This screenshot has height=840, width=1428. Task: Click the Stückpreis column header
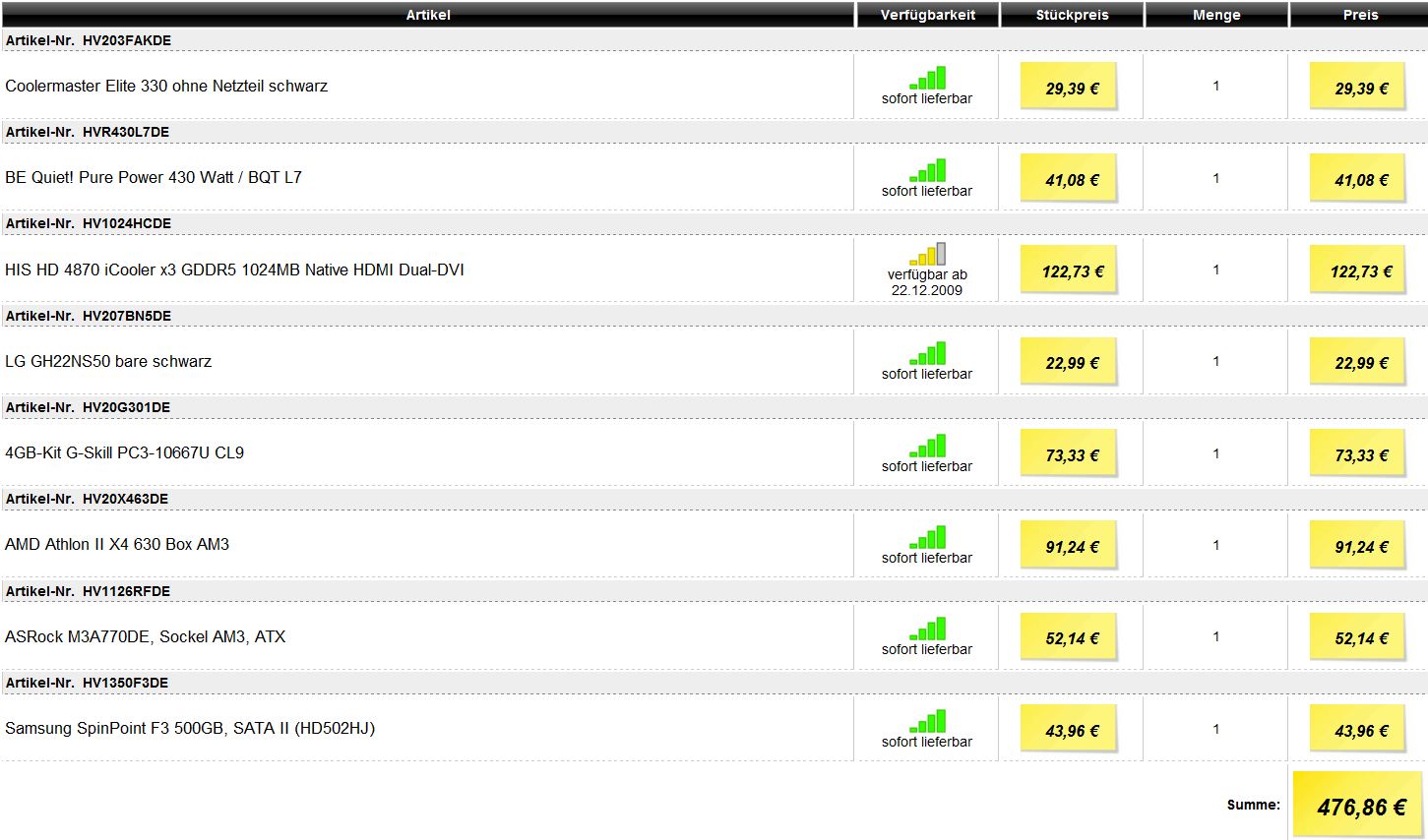[x=1072, y=15]
